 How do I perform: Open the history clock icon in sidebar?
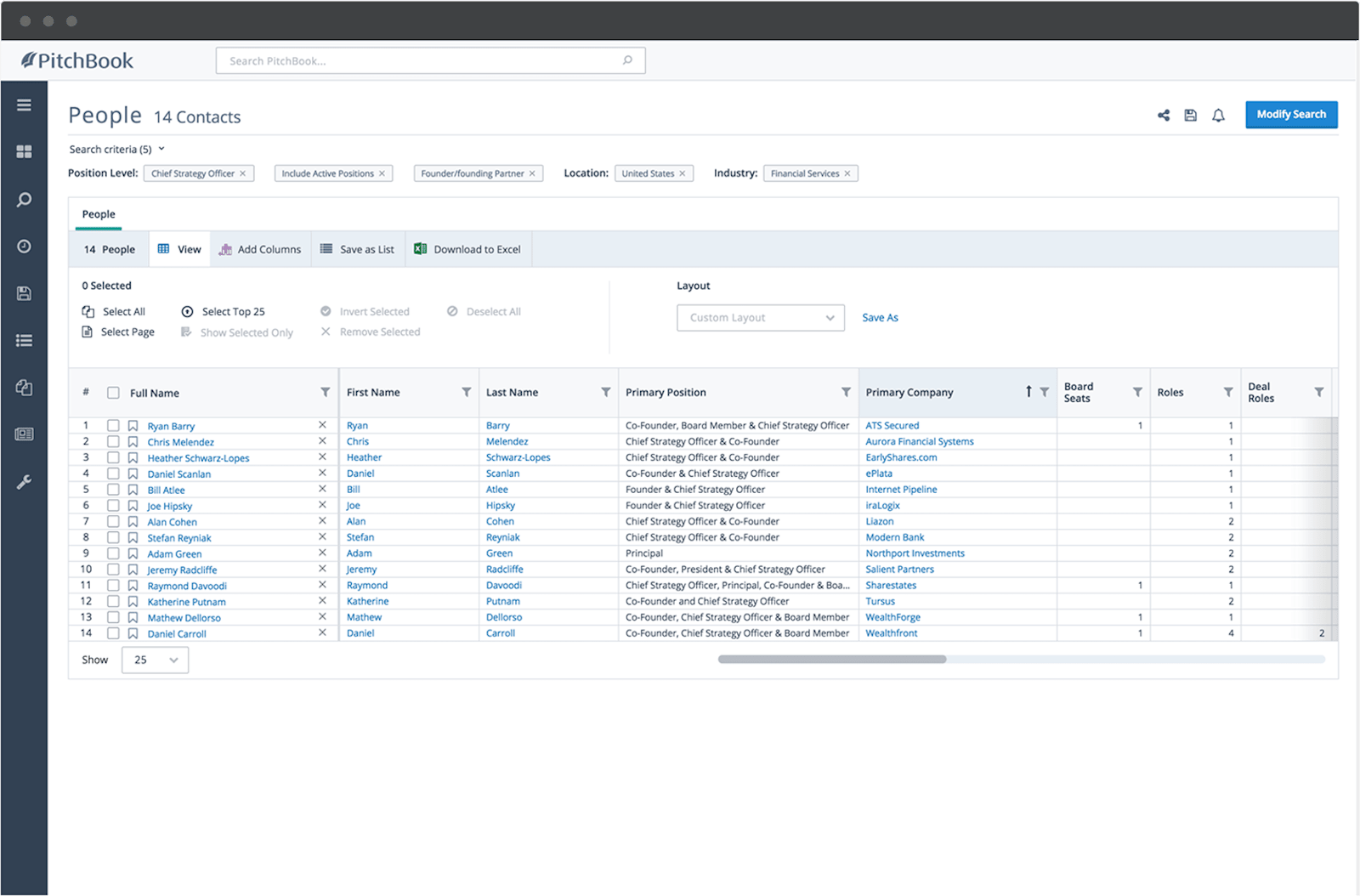24,247
